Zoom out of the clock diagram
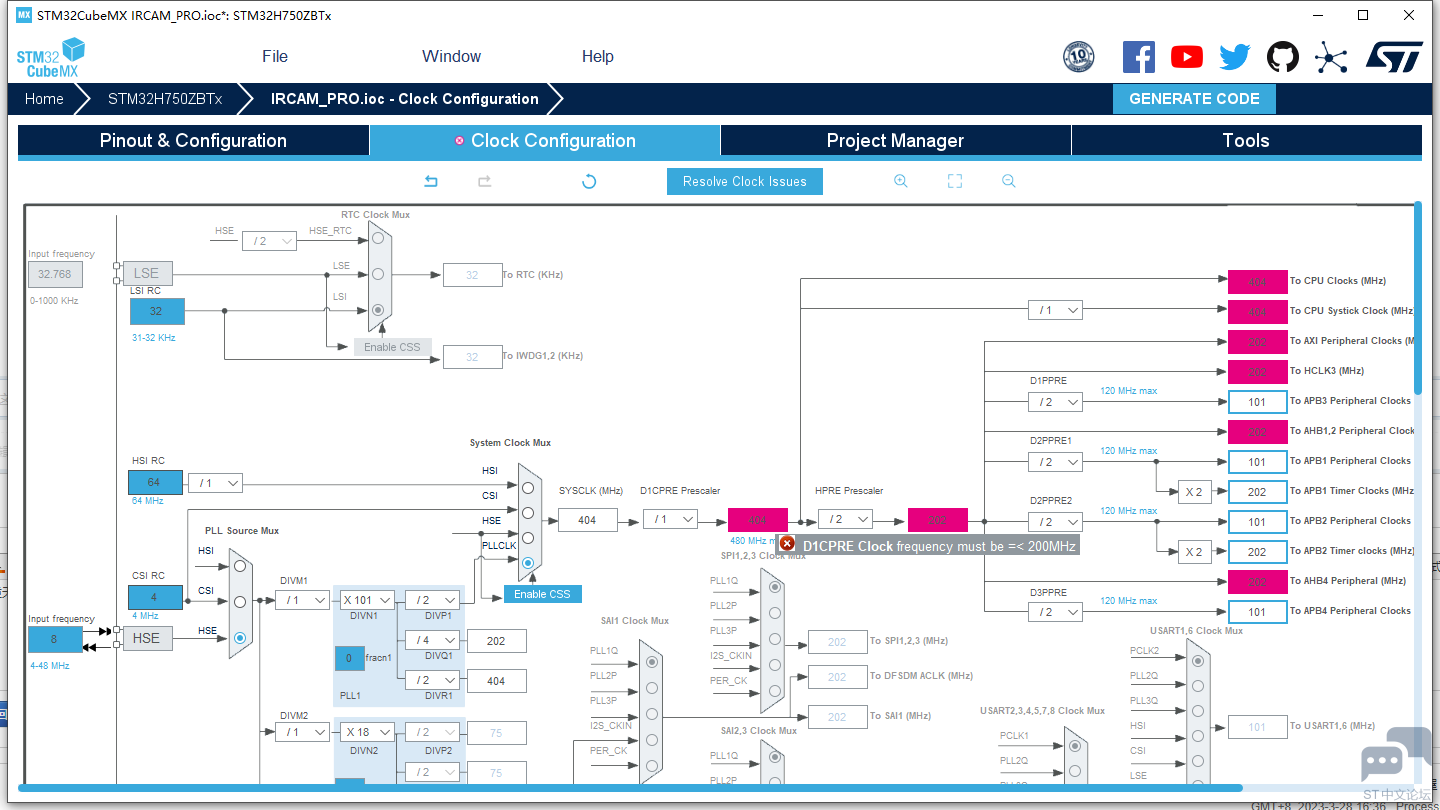 pyautogui.click(x=1009, y=181)
